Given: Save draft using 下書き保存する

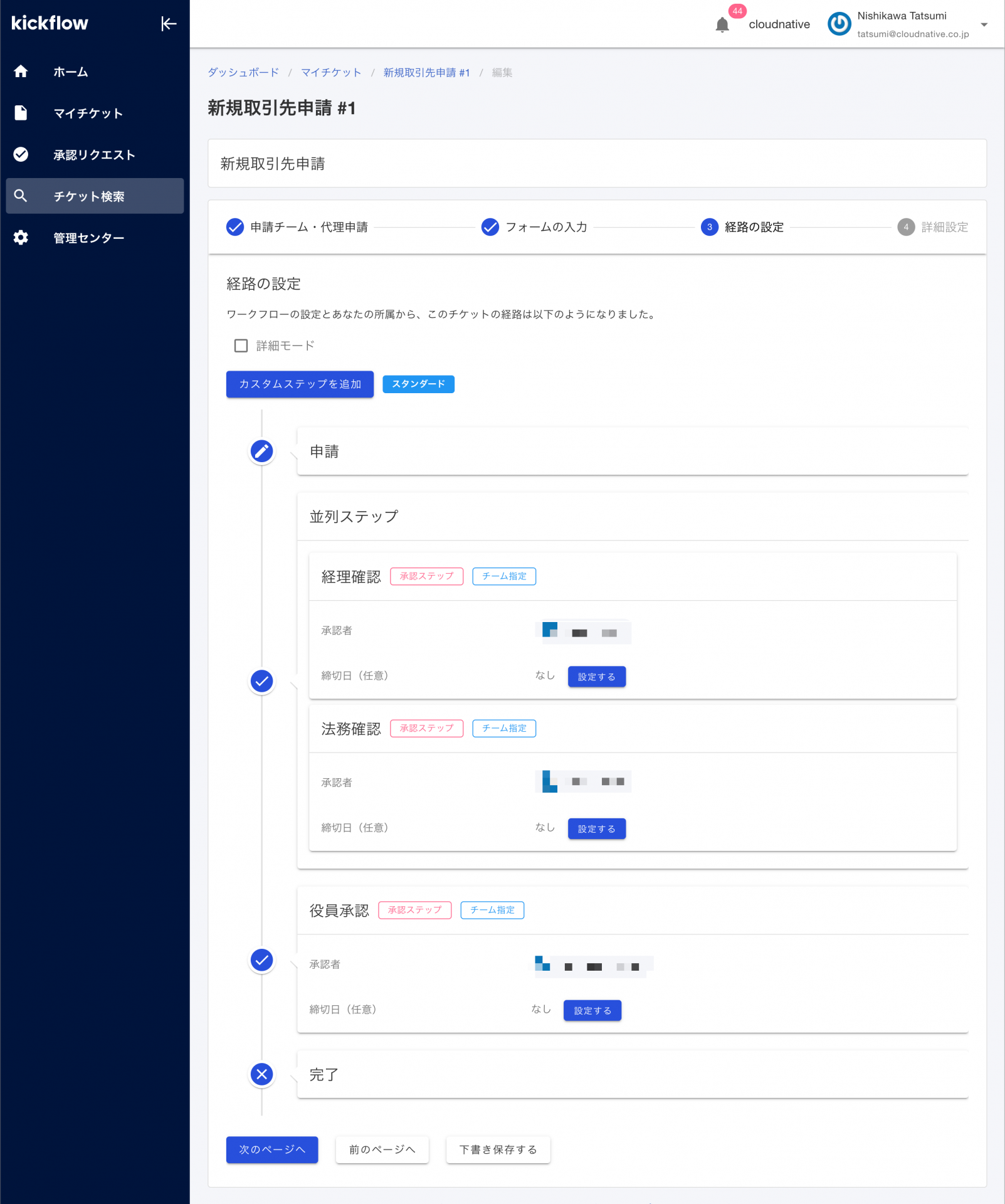Looking at the screenshot, I should click(498, 1149).
